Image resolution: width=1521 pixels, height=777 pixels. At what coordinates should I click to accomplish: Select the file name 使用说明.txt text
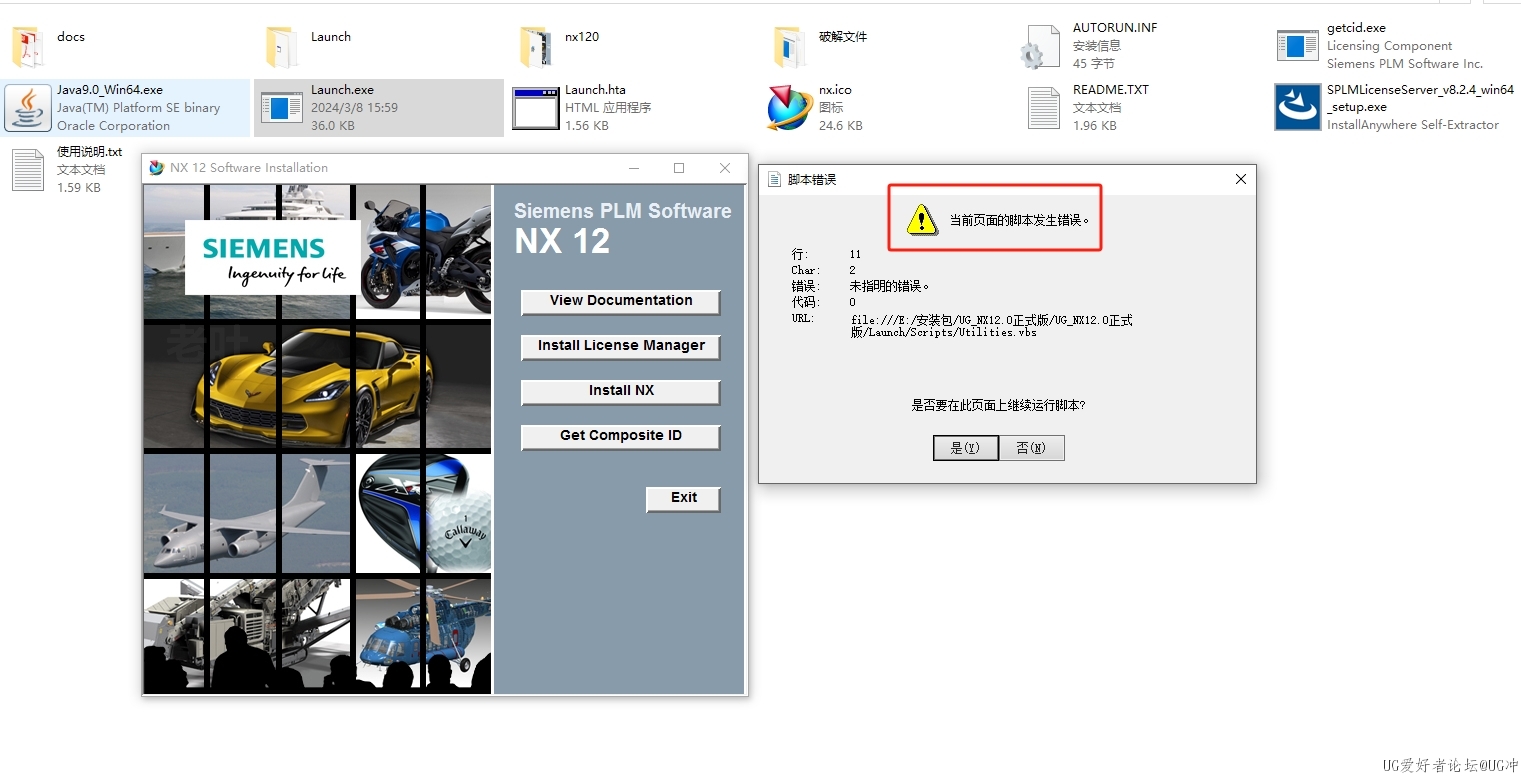(x=89, y=152)
